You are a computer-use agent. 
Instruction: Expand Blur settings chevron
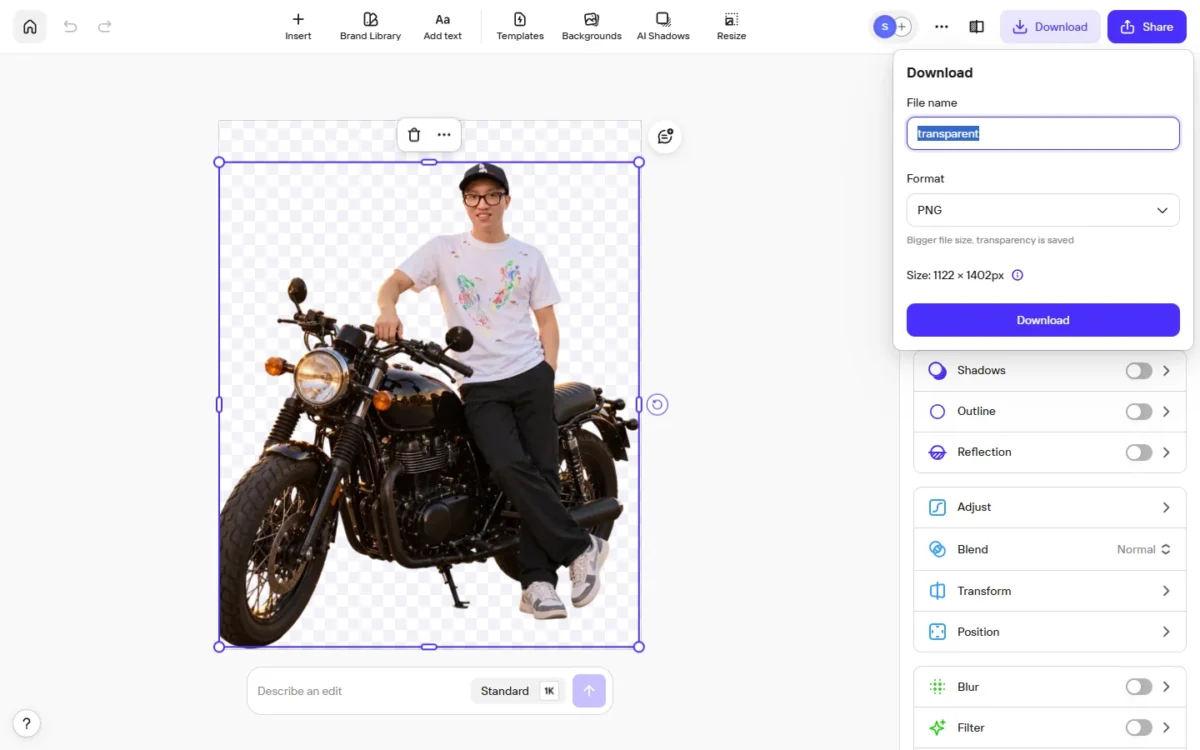1166,687
